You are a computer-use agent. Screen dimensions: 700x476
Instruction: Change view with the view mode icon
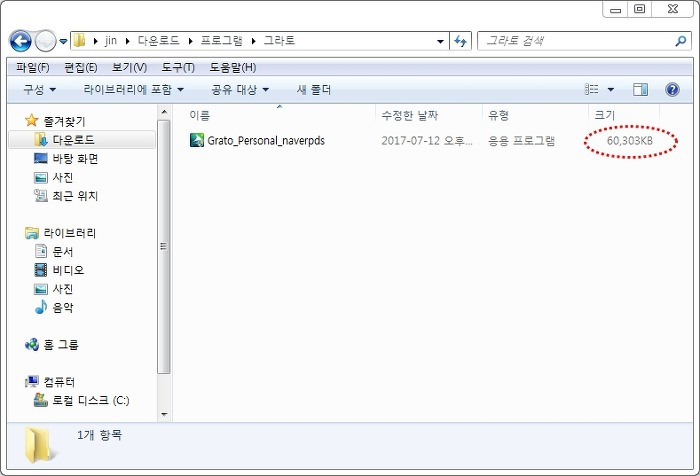pos(592,89)
